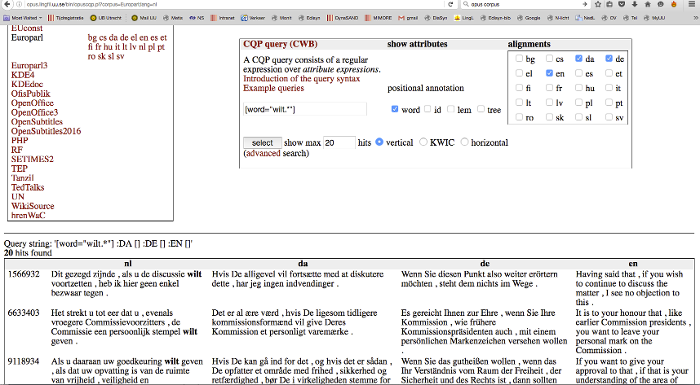This screenshot has width=700, height=385.
Task: Click the CQP query text field
Action: coord(305,109)
